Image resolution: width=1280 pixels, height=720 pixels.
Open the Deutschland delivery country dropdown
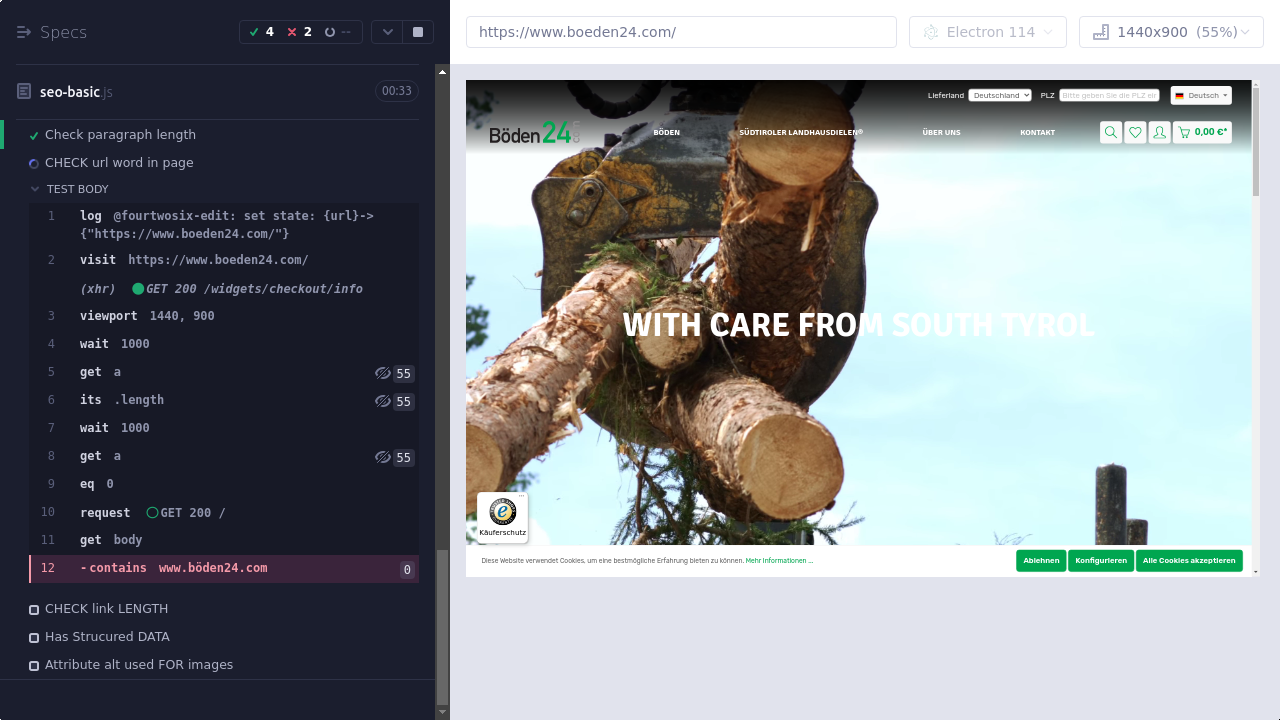(x=999, y=95)
